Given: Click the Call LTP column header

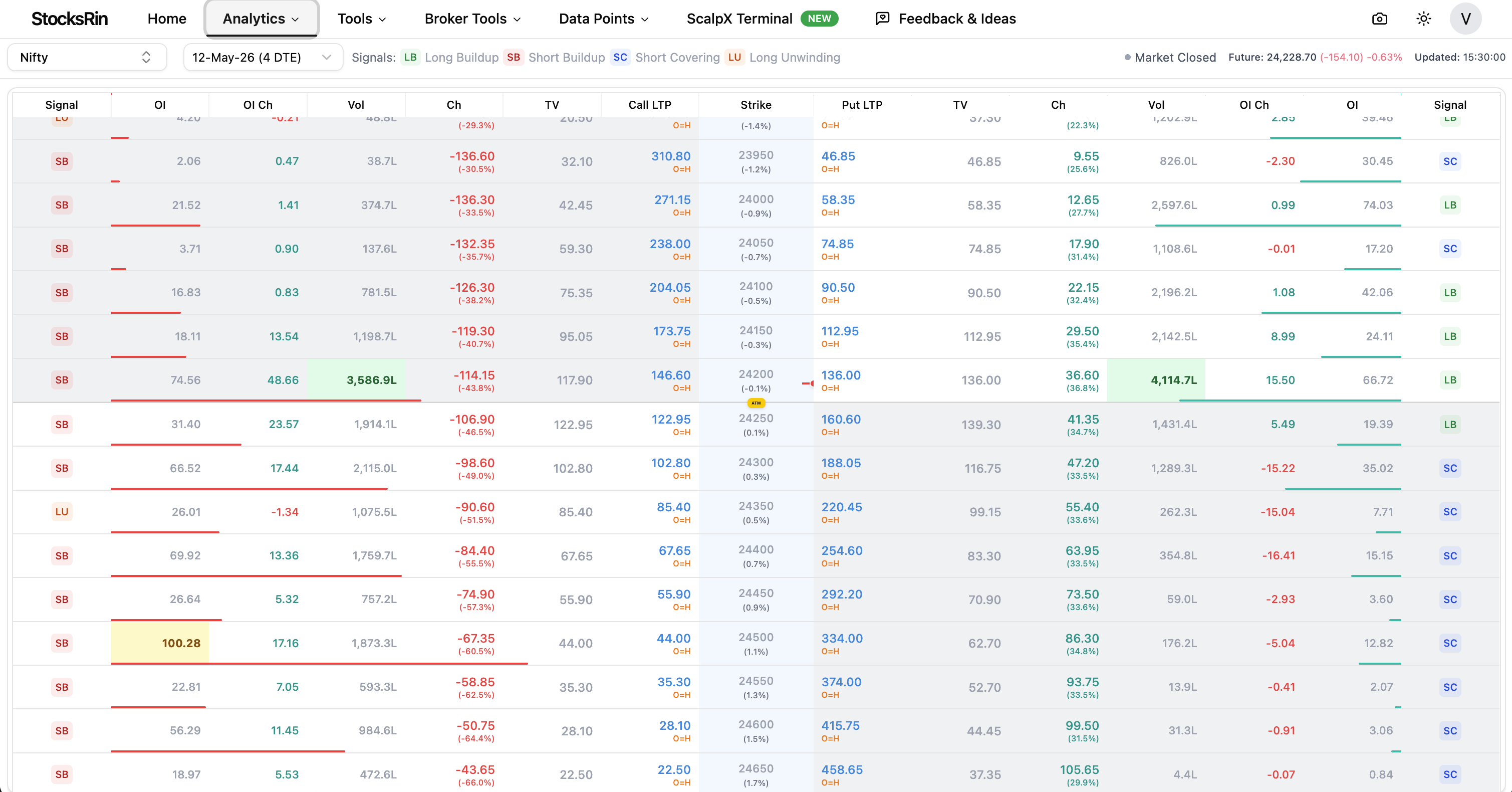Looking at the screenshot, I should click(x=649, y=104).
